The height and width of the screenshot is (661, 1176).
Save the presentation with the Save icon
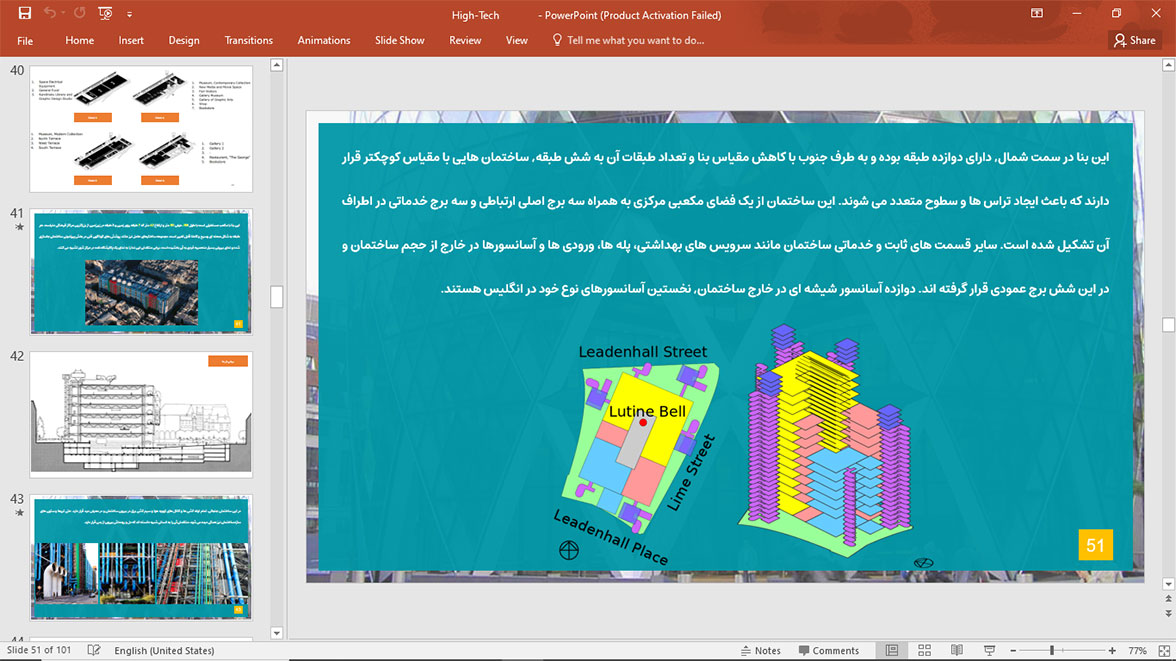pos(25,13)
